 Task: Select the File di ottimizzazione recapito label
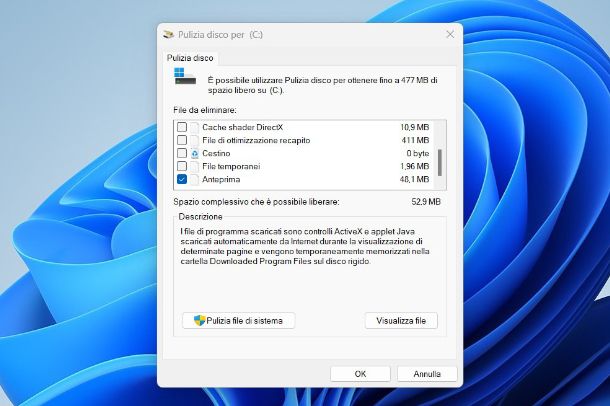click(x=256, y=140)
